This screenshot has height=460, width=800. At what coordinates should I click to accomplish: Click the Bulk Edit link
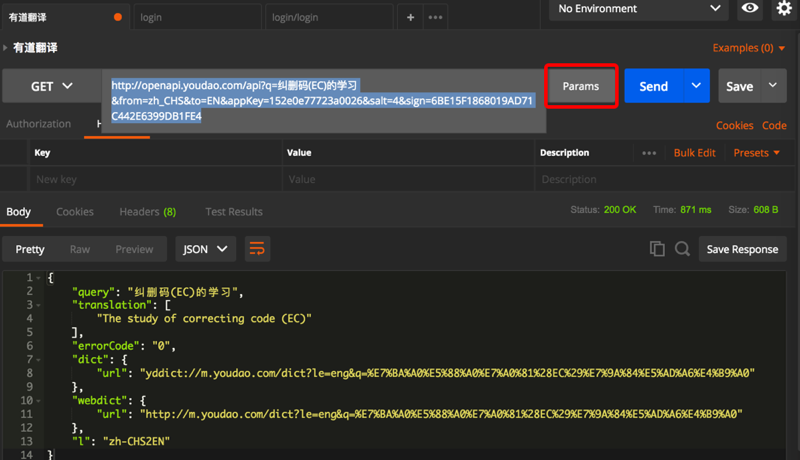(x=694, y=153)
